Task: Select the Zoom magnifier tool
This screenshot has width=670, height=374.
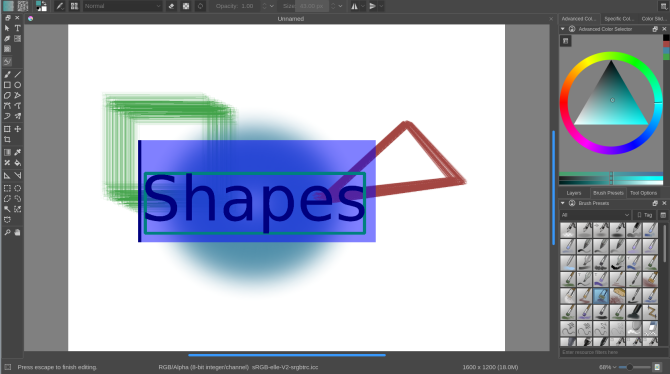Action: coord(7,233)
